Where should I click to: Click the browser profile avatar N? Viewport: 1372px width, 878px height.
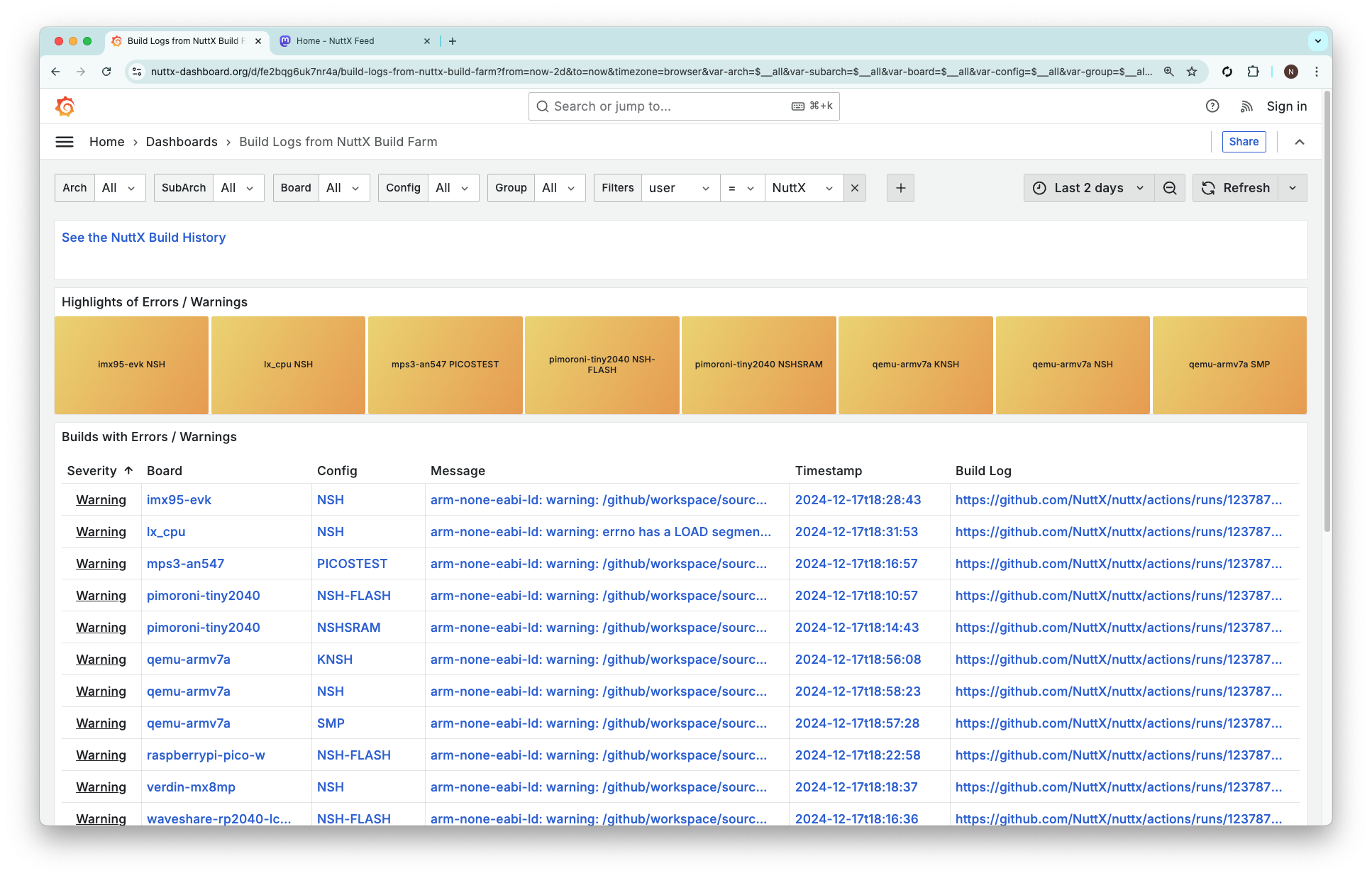click(1291, 72)
